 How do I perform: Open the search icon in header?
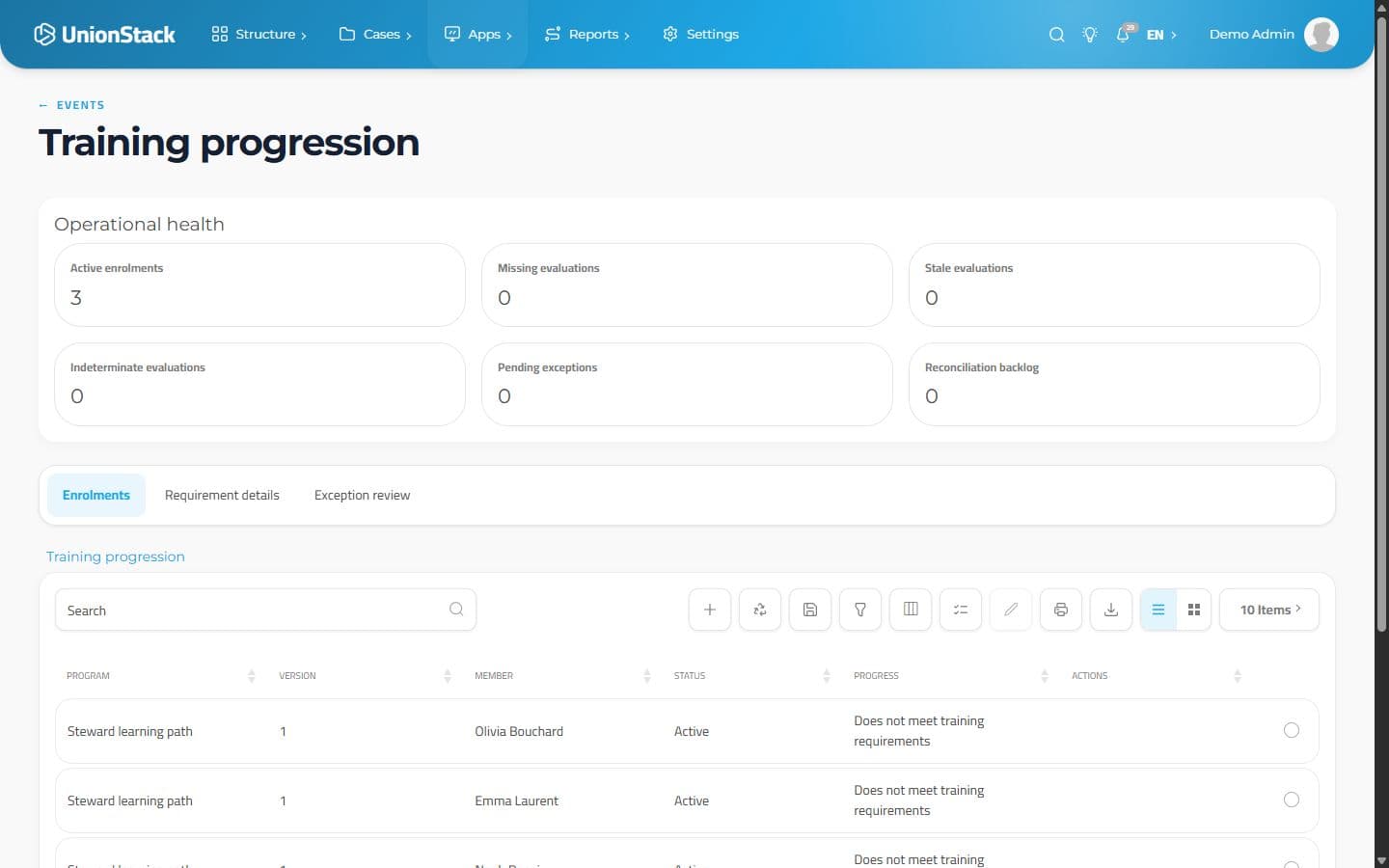point(1057,34)
